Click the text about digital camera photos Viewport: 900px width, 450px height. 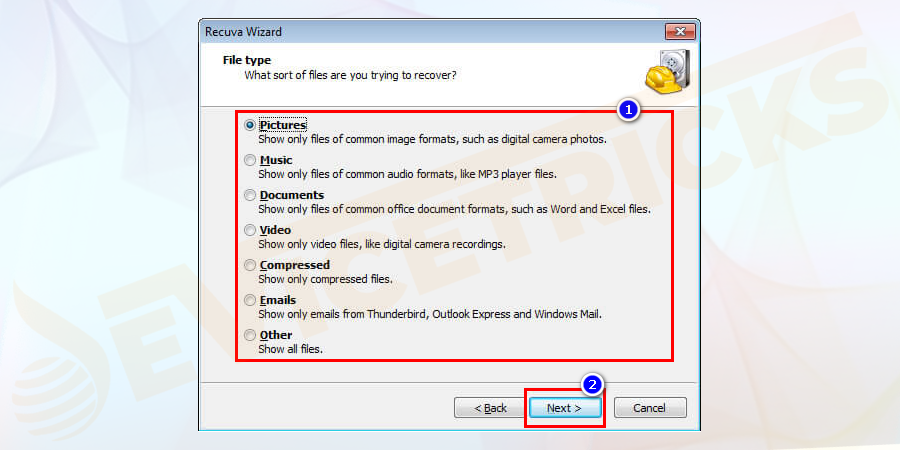432,139
